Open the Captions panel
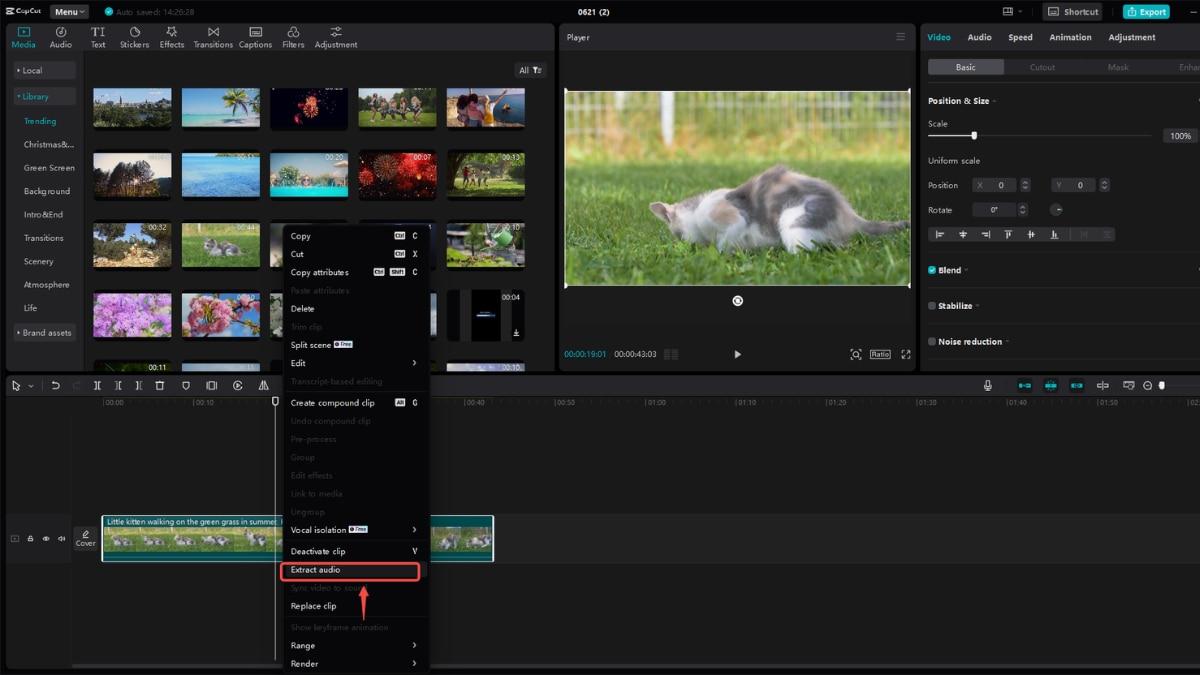 (255, 37)
